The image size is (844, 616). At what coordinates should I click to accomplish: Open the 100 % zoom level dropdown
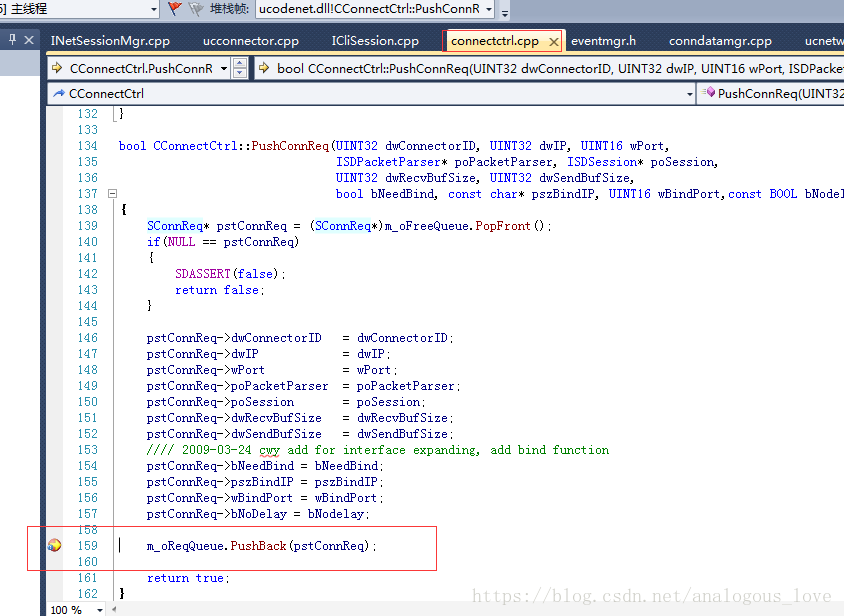pos(100,610)
